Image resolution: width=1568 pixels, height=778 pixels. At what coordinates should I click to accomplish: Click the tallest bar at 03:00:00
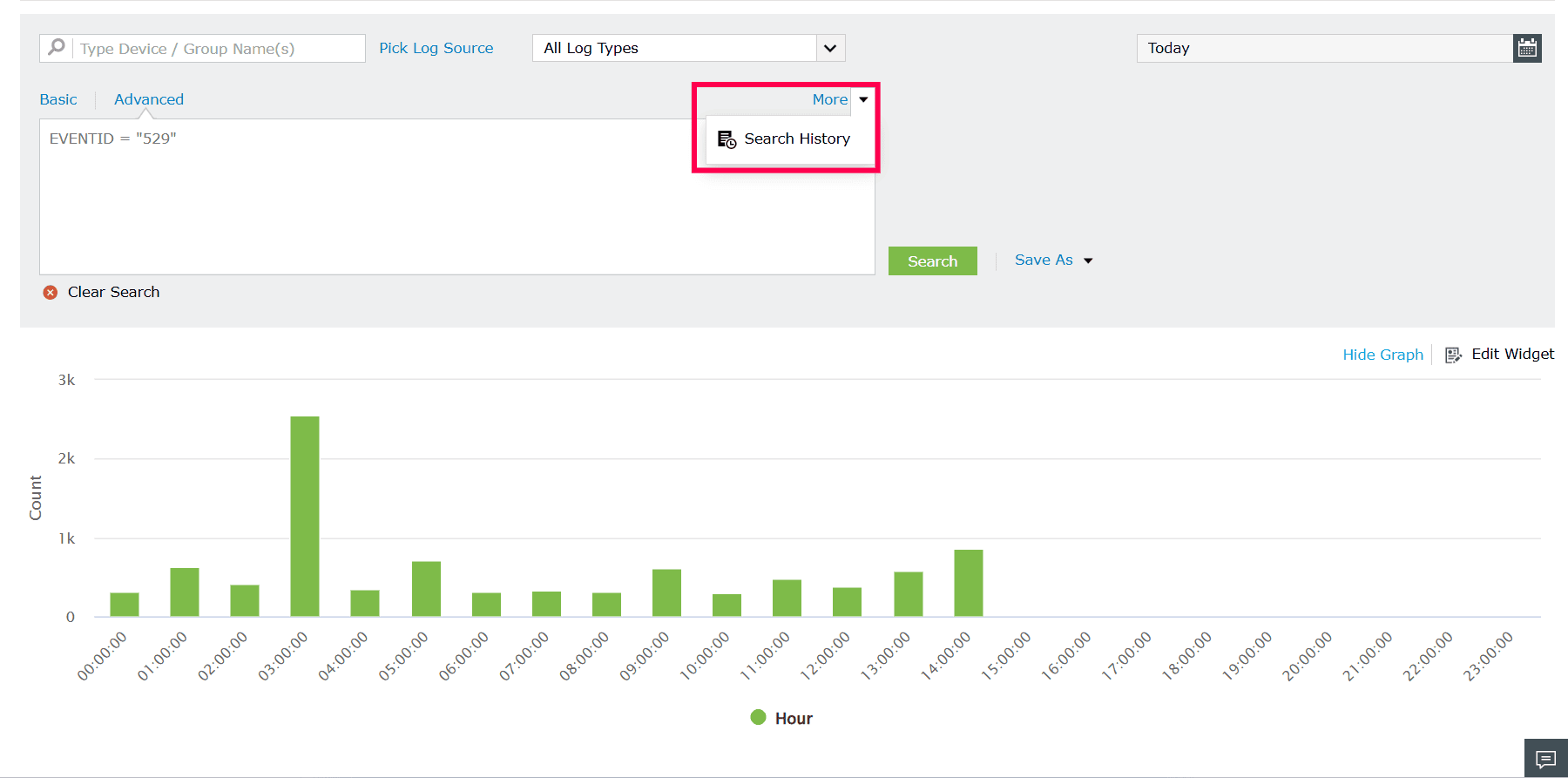(305, 517)
